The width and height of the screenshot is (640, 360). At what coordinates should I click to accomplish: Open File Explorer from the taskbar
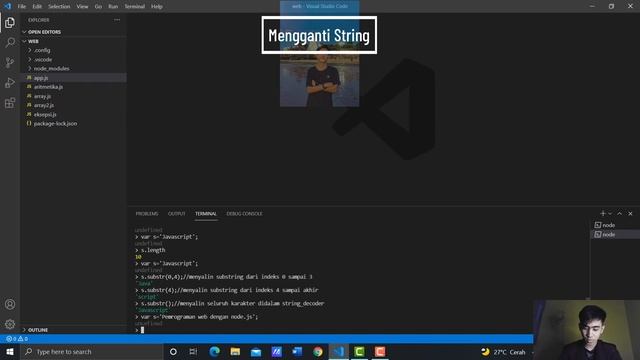point(235,351)
